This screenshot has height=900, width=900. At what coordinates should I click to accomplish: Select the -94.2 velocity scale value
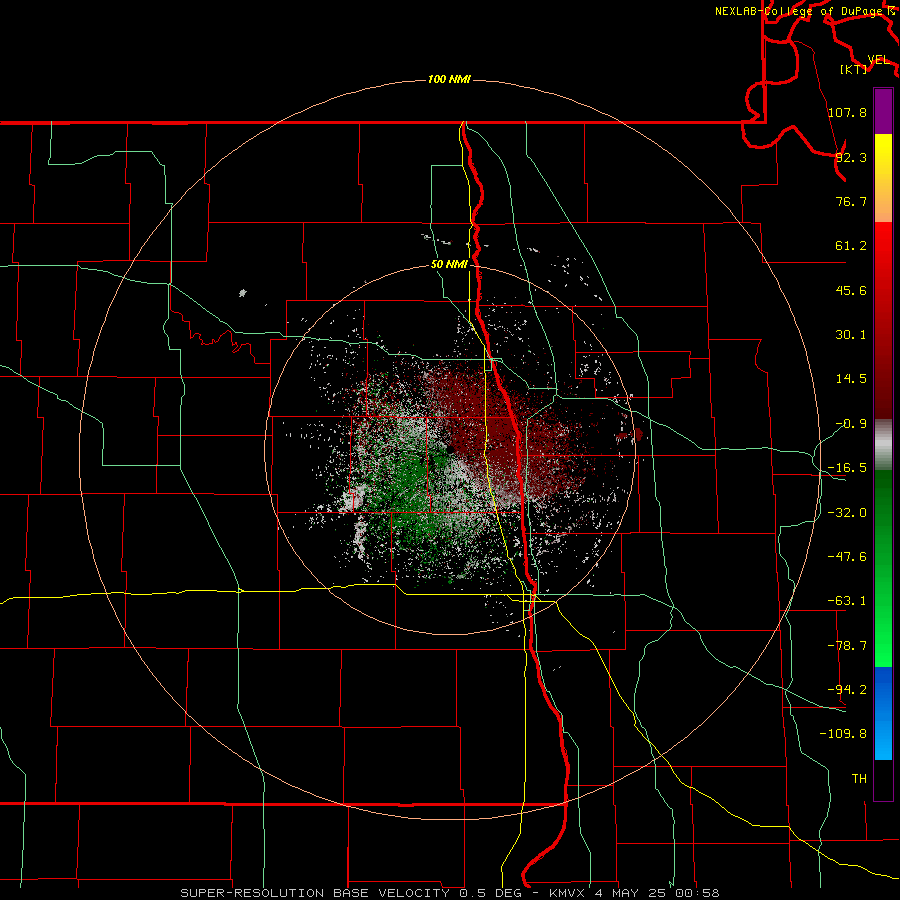(847, 690)
